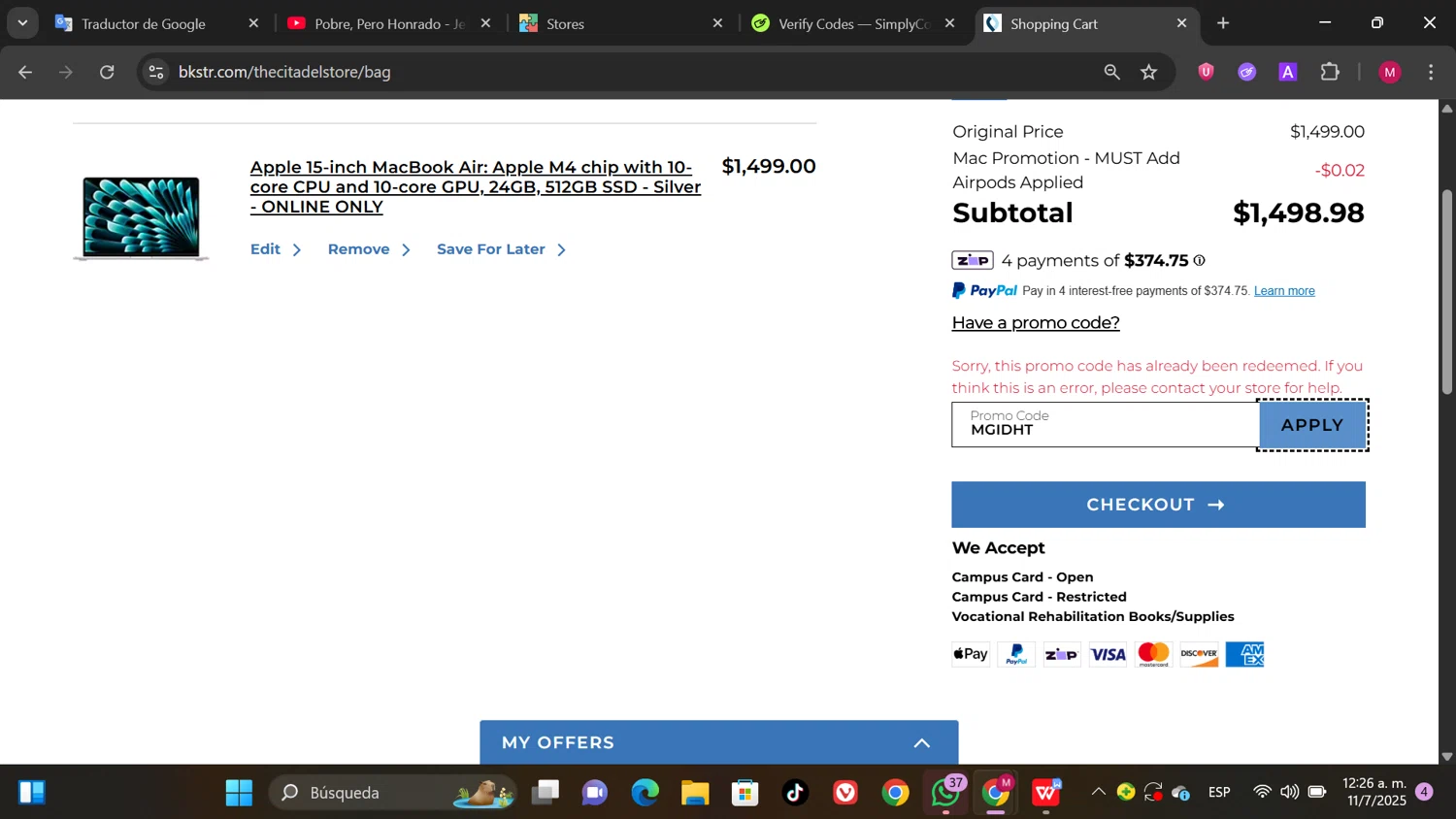Open PayPal Learn more link
The height and width of the screenshot is (819, 1456).
[x=1284, y=291]
